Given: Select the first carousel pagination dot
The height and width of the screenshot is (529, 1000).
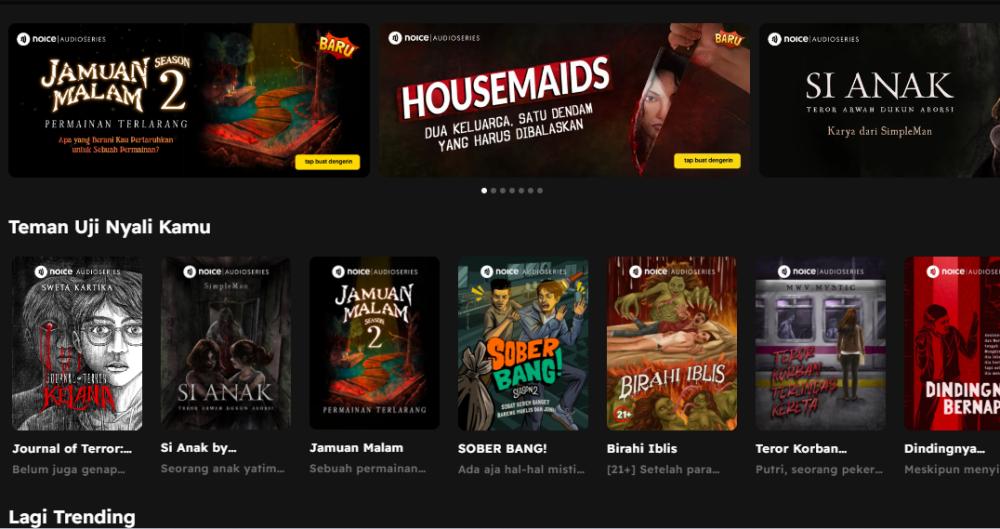Looking at the screenshot, I should (484, 190).
